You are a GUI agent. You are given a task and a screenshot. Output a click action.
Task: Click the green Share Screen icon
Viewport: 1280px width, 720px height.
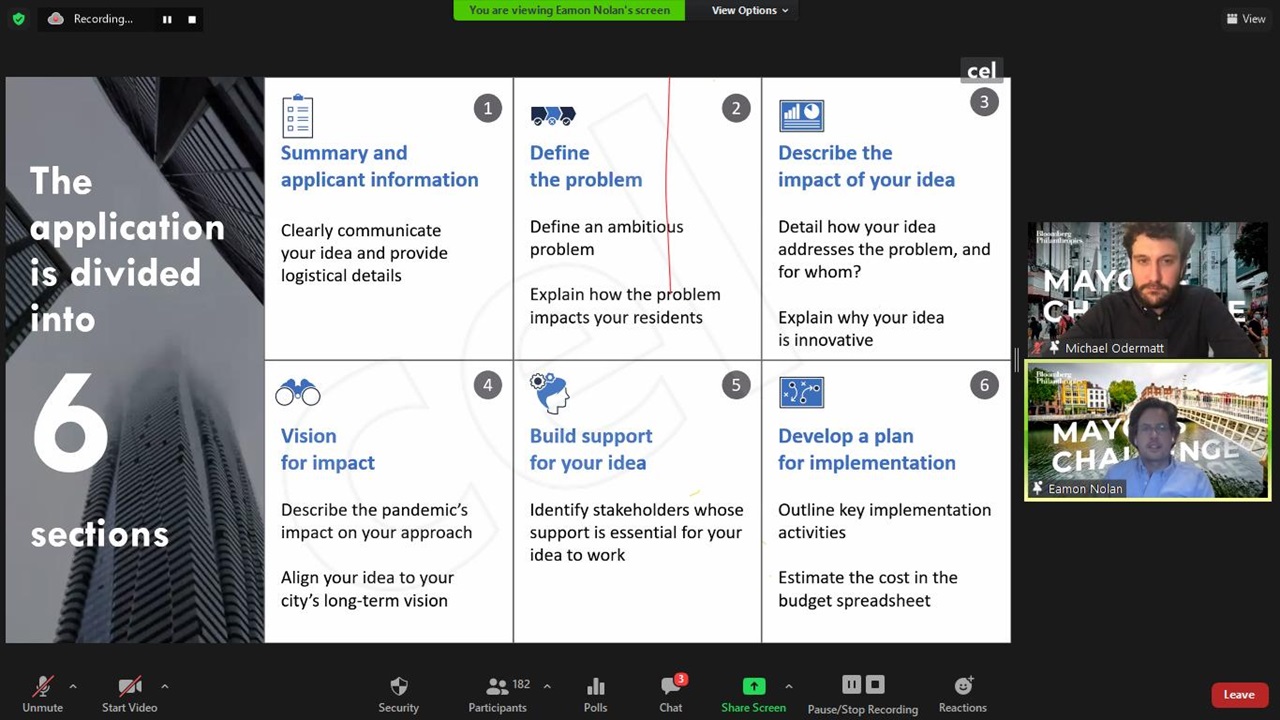click(x=753, y=686)
